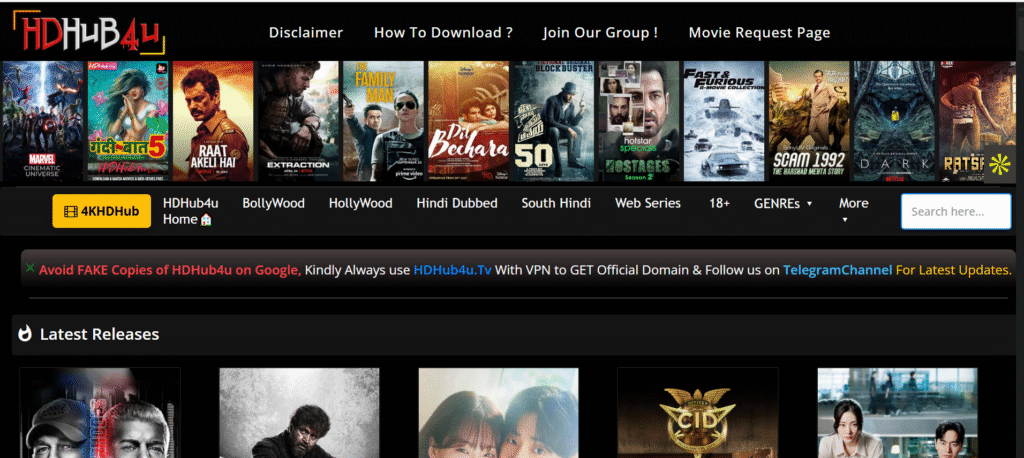
Task: Open the HDHub4u.Tv link in notice
Action: coord(453,270)
